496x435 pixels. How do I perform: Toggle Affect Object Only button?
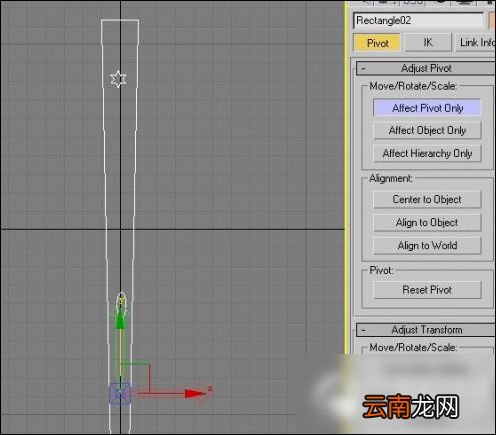[x=427, y=130]
